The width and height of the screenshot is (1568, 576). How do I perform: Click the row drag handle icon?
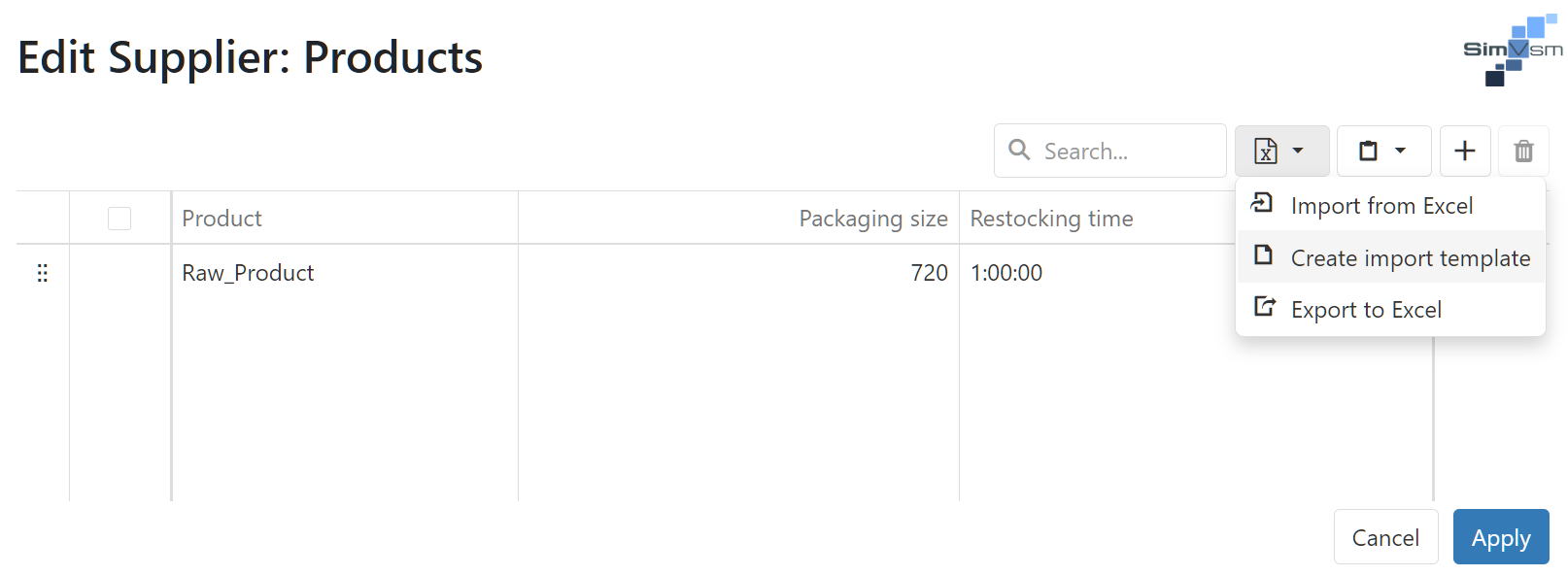43,273
